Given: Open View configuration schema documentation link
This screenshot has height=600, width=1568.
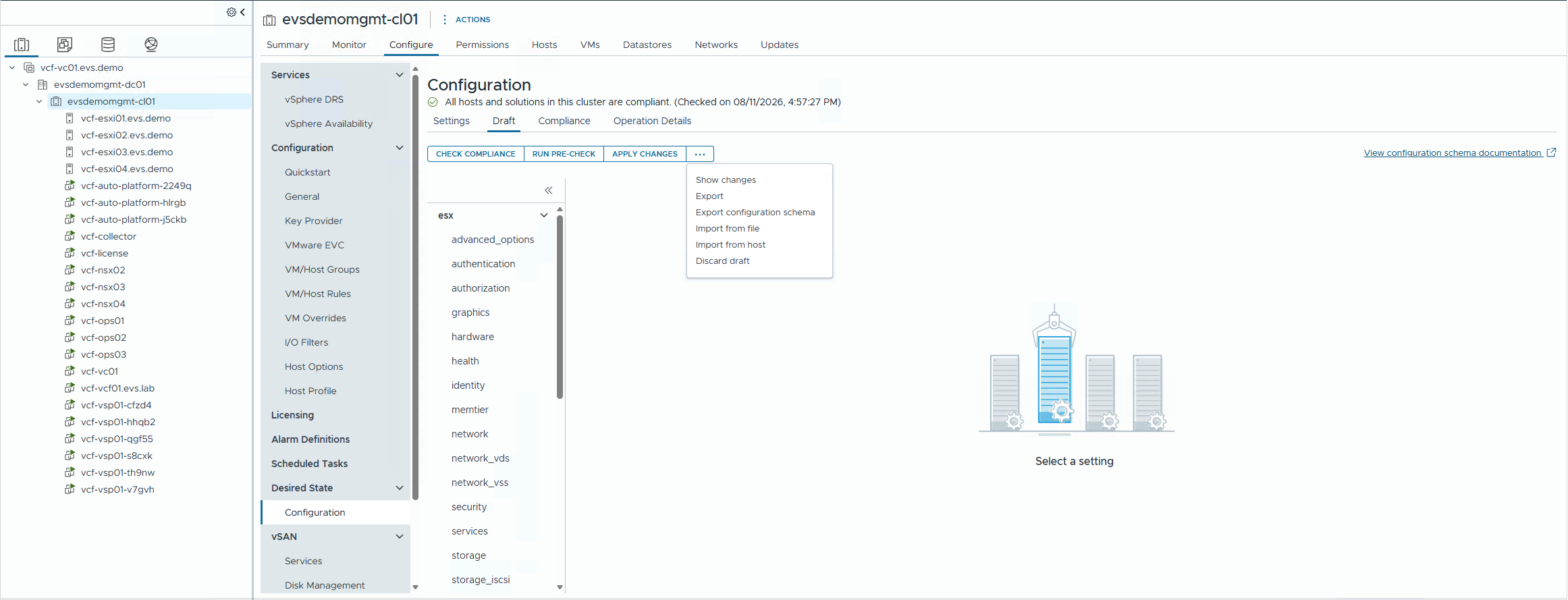Looking at the screenshot, I should (1453, 153).
